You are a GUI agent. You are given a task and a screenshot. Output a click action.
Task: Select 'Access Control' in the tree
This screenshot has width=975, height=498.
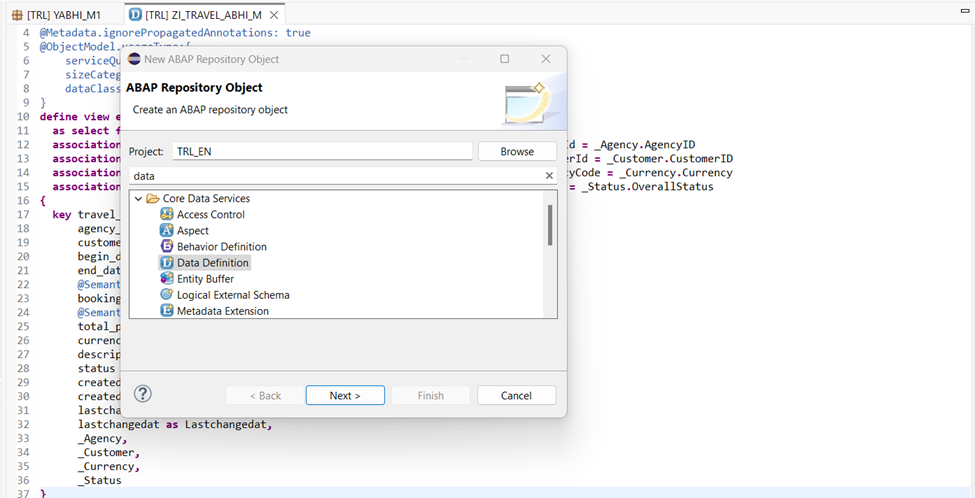211,214
